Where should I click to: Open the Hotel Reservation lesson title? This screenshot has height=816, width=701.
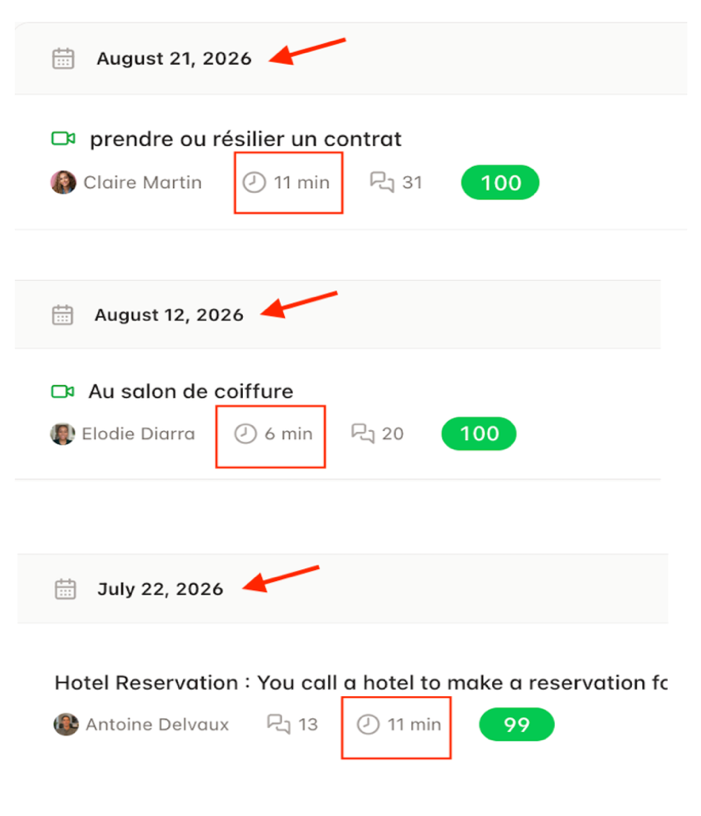point(361,682)
